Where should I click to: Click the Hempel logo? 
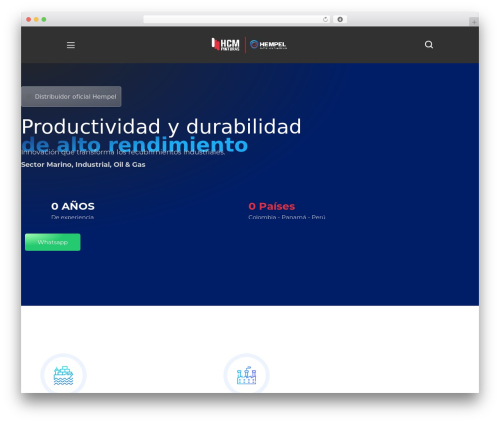click(x=268, y=45)
